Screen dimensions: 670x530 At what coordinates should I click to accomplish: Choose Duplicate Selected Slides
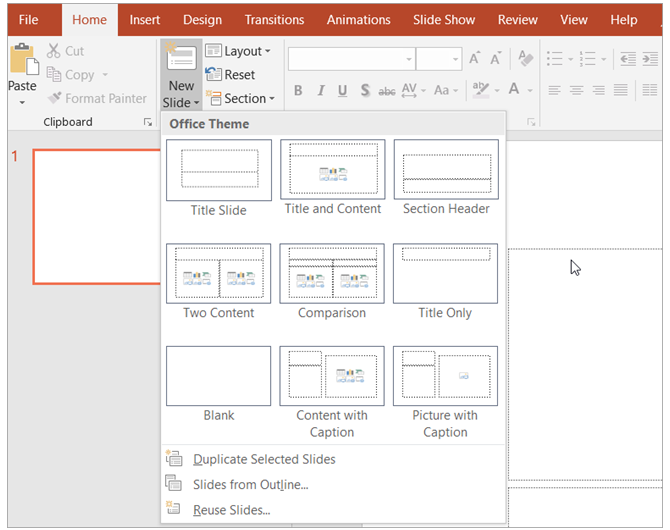[x=263, y=459]
